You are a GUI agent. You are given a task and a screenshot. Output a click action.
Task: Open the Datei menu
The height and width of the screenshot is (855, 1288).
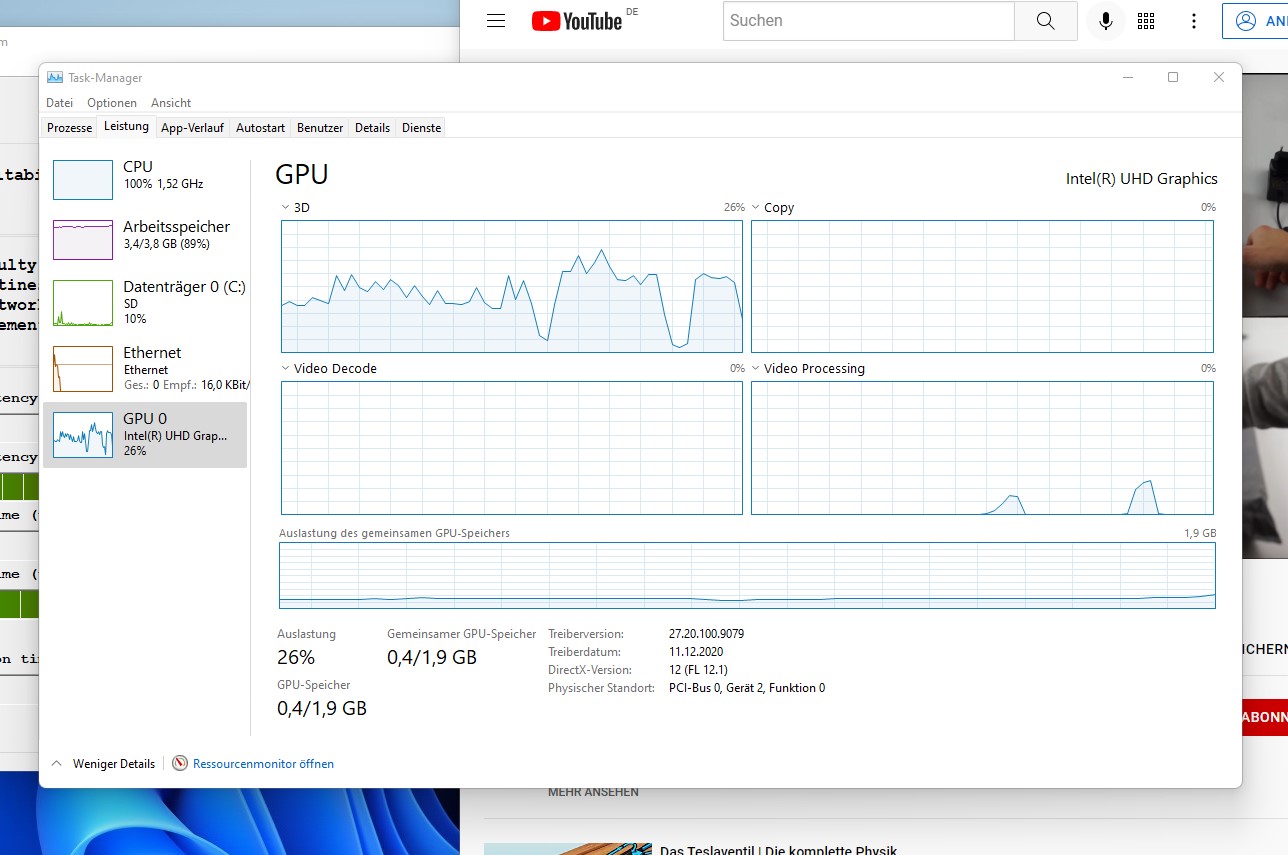(x=59, y=103)
